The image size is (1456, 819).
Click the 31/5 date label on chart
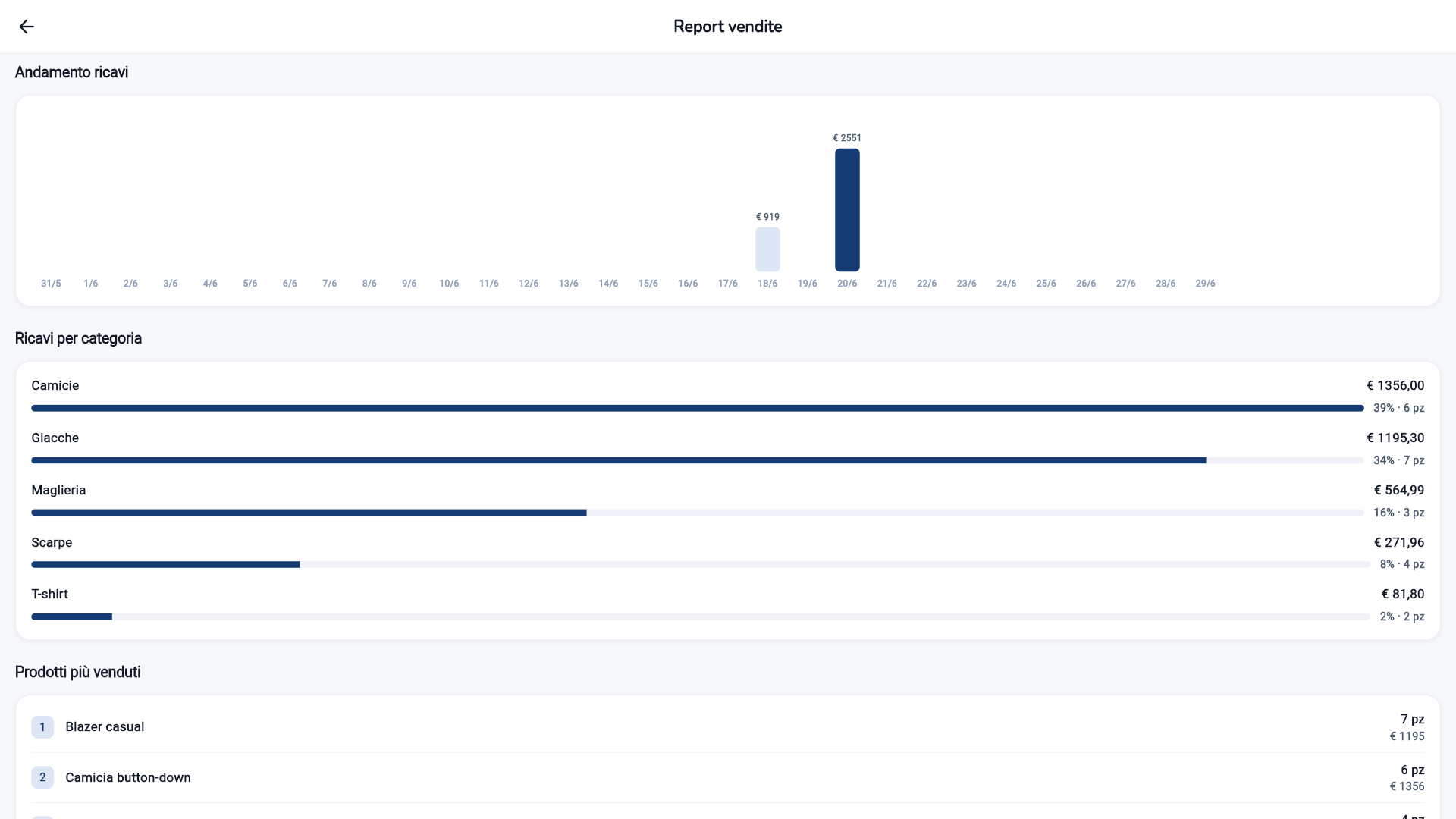point(51,284)
